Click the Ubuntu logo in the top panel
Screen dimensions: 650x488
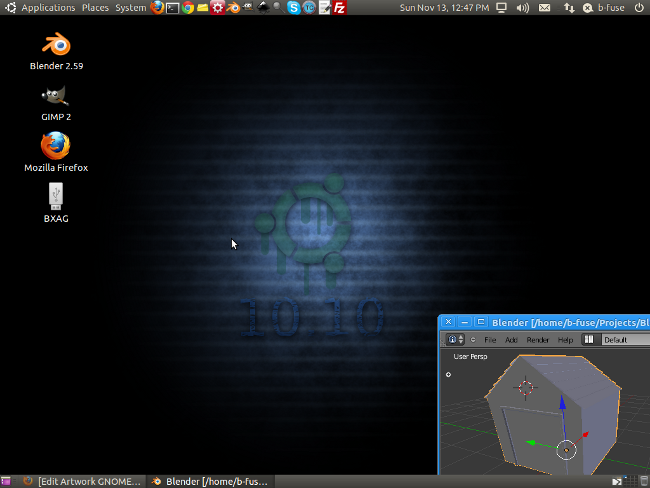[x=10, y=7]
